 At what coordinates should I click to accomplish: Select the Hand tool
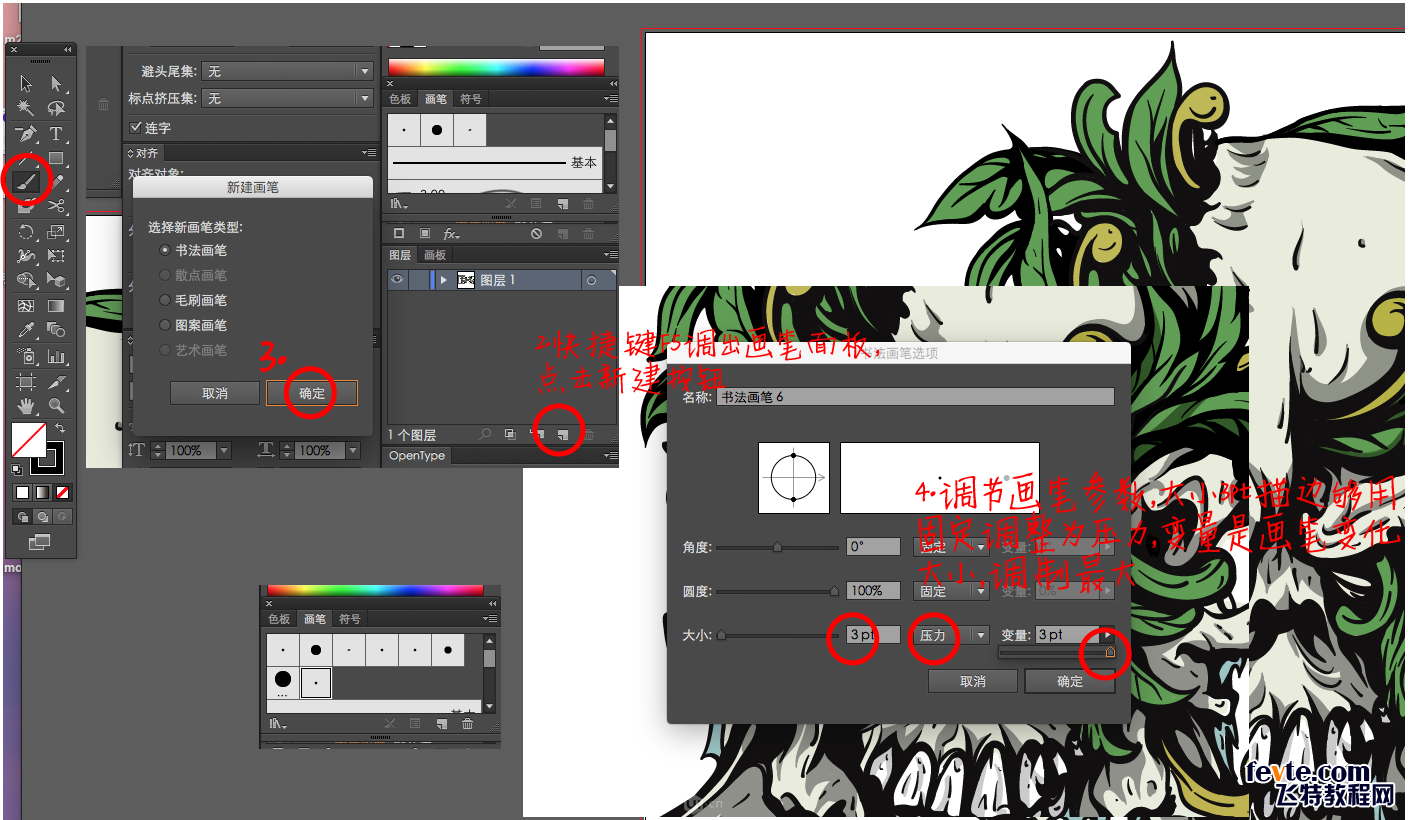pos(26,405)
